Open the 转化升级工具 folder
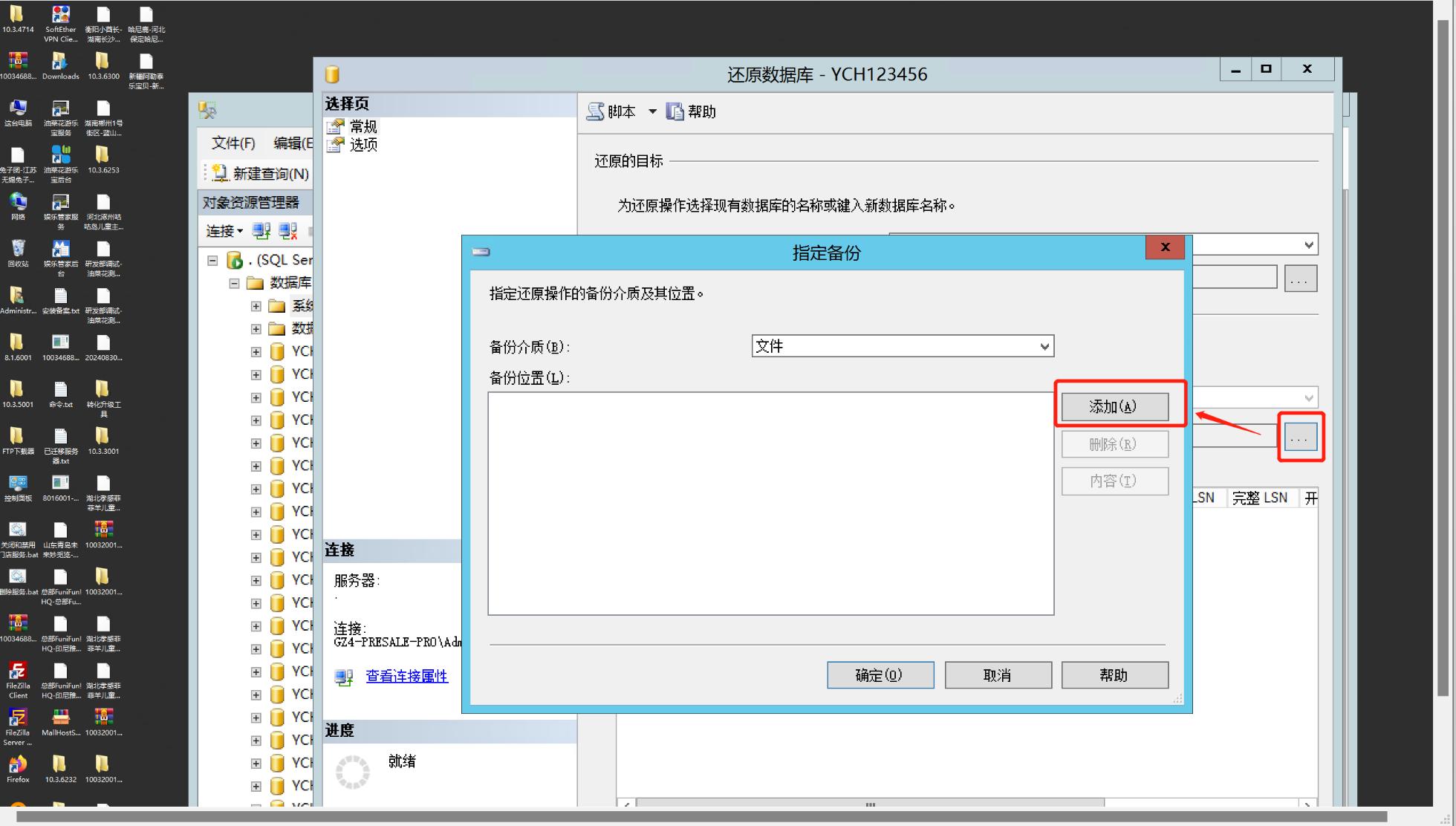Screen dimensions: 1456x826 (103, 398)
